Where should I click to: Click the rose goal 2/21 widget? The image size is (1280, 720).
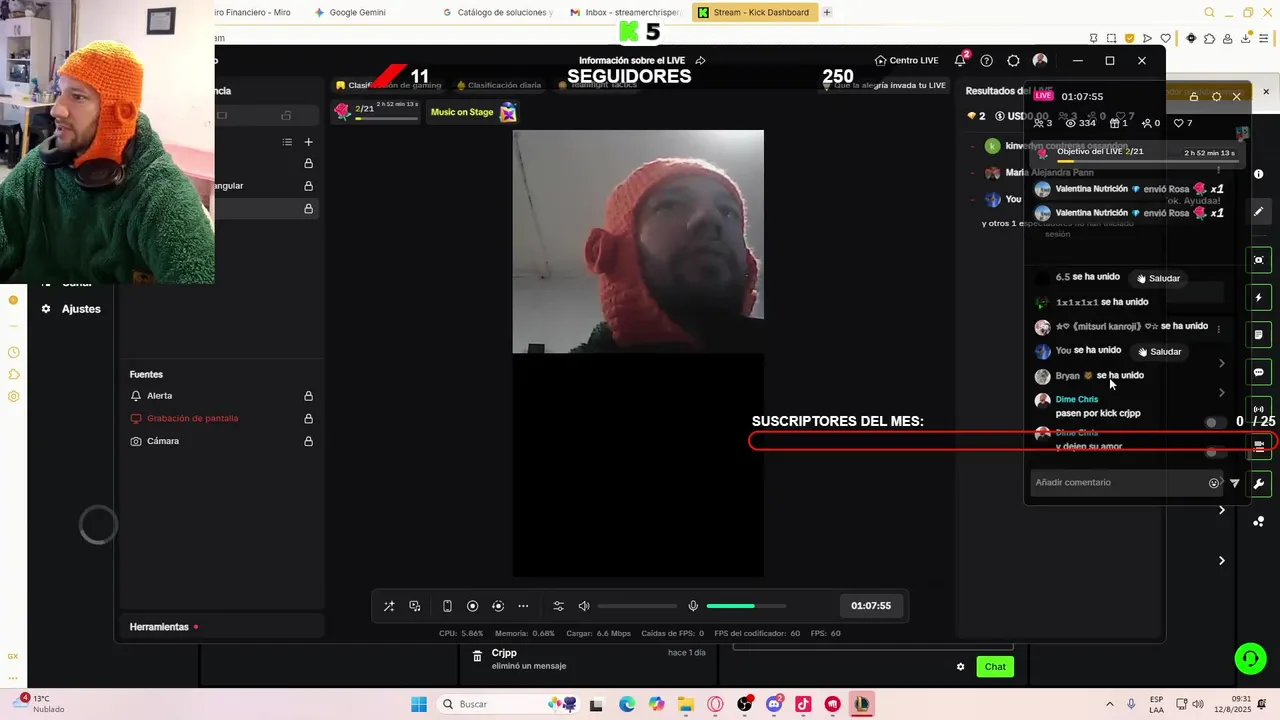[x=376, y=111]
